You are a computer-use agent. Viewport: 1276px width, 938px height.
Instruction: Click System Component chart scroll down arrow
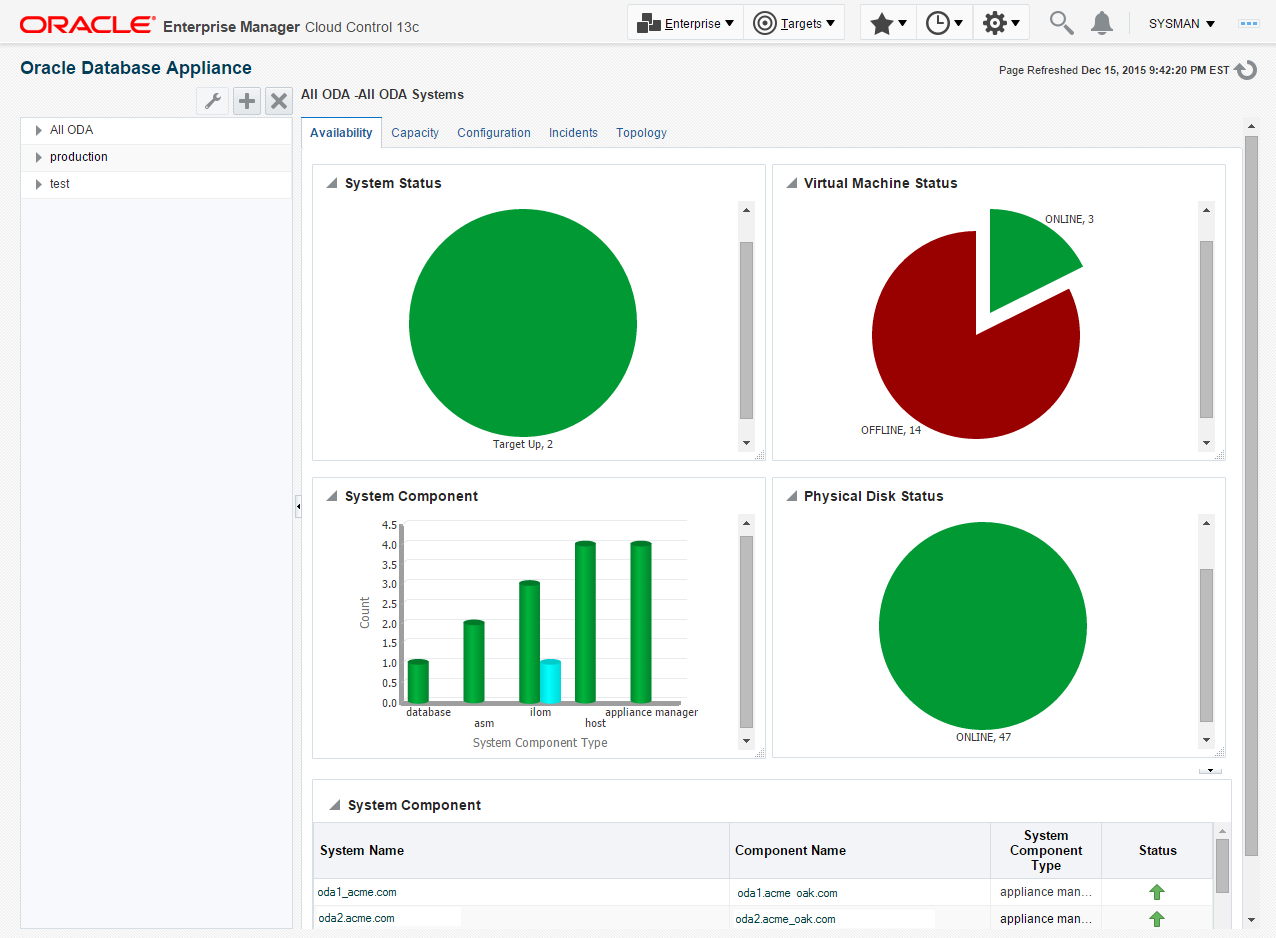(x=746, y=741)
